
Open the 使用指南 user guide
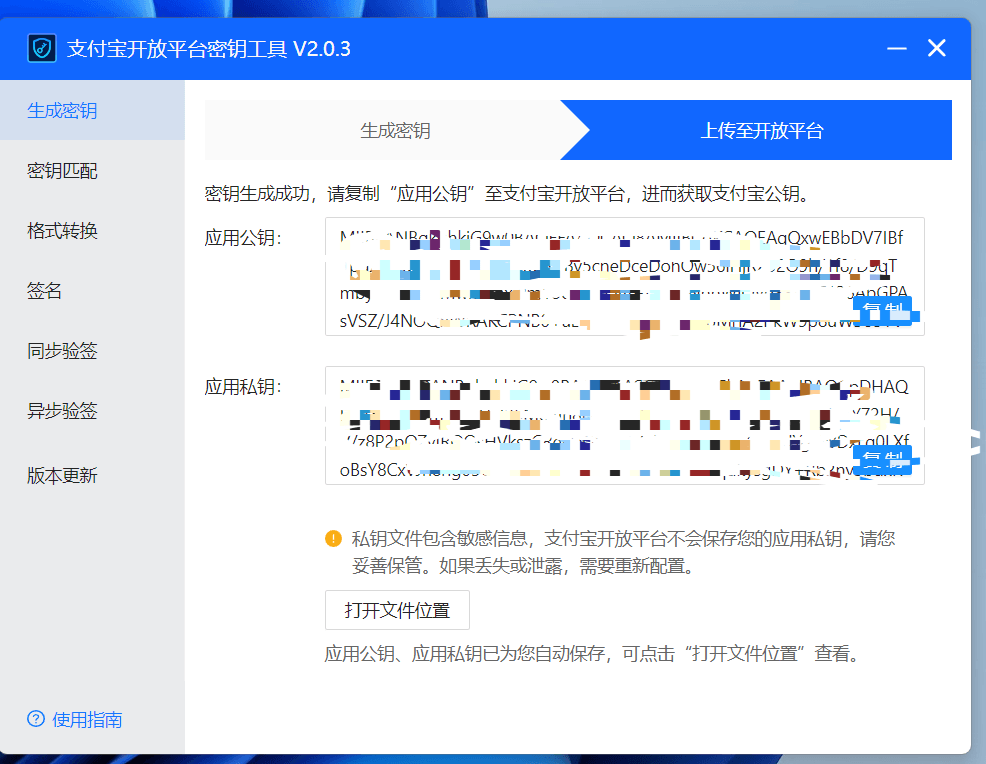[78, 719]
